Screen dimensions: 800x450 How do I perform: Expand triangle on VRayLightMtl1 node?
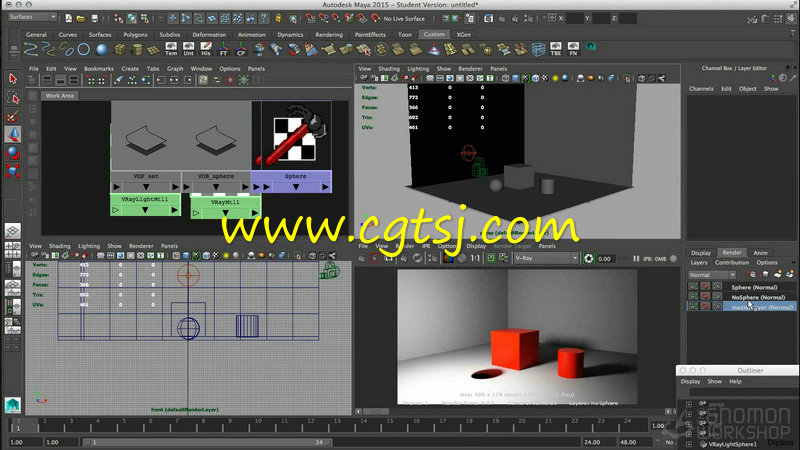coord(145,210)
